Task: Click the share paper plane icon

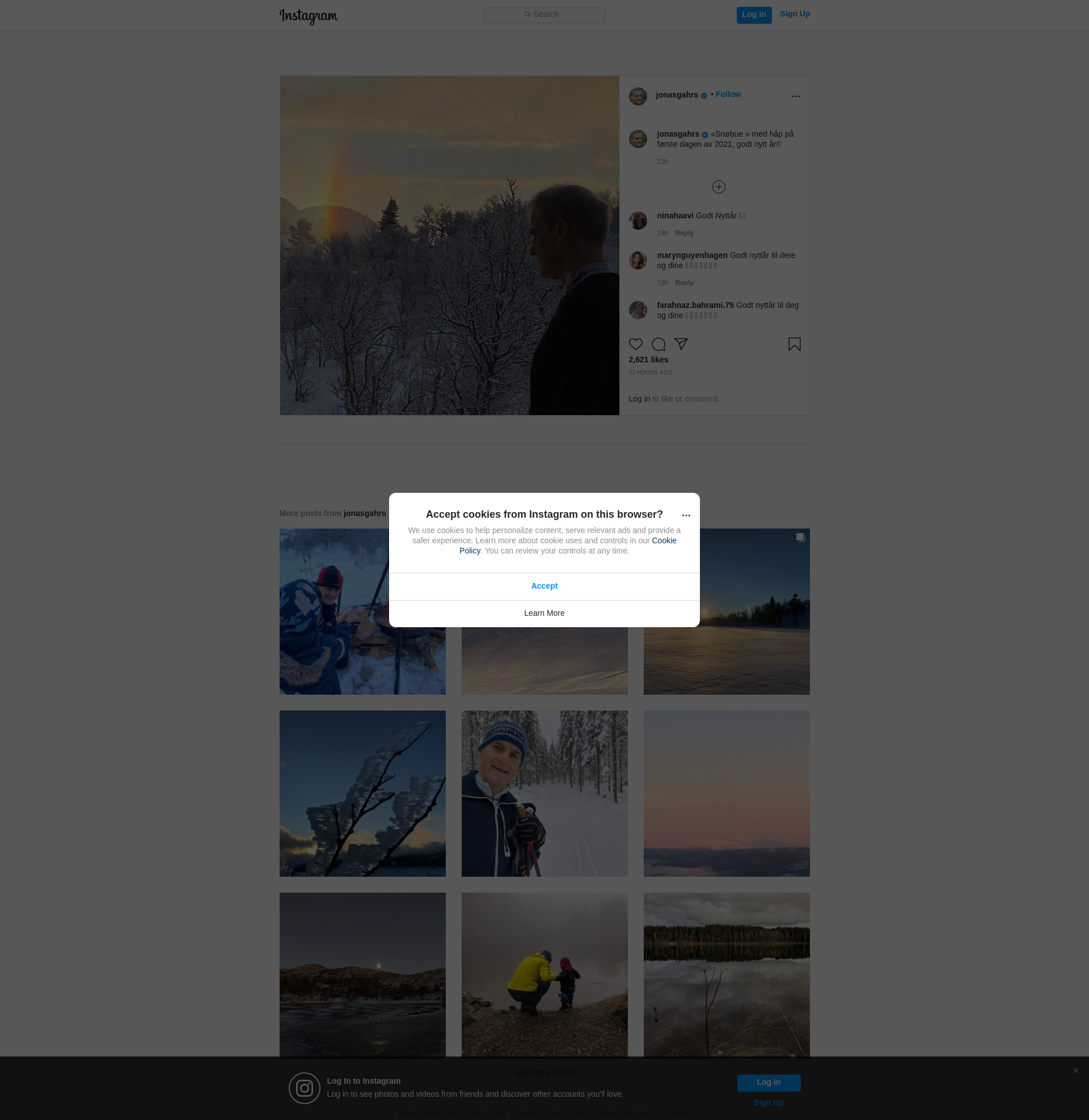Action: (681, 344)
